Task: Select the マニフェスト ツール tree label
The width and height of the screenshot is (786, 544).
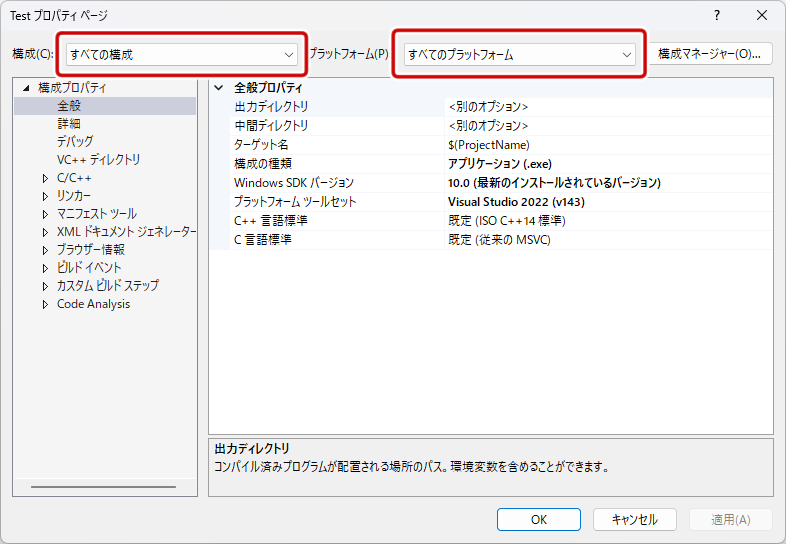Action: pyautogui.click(x=97, y=214)
